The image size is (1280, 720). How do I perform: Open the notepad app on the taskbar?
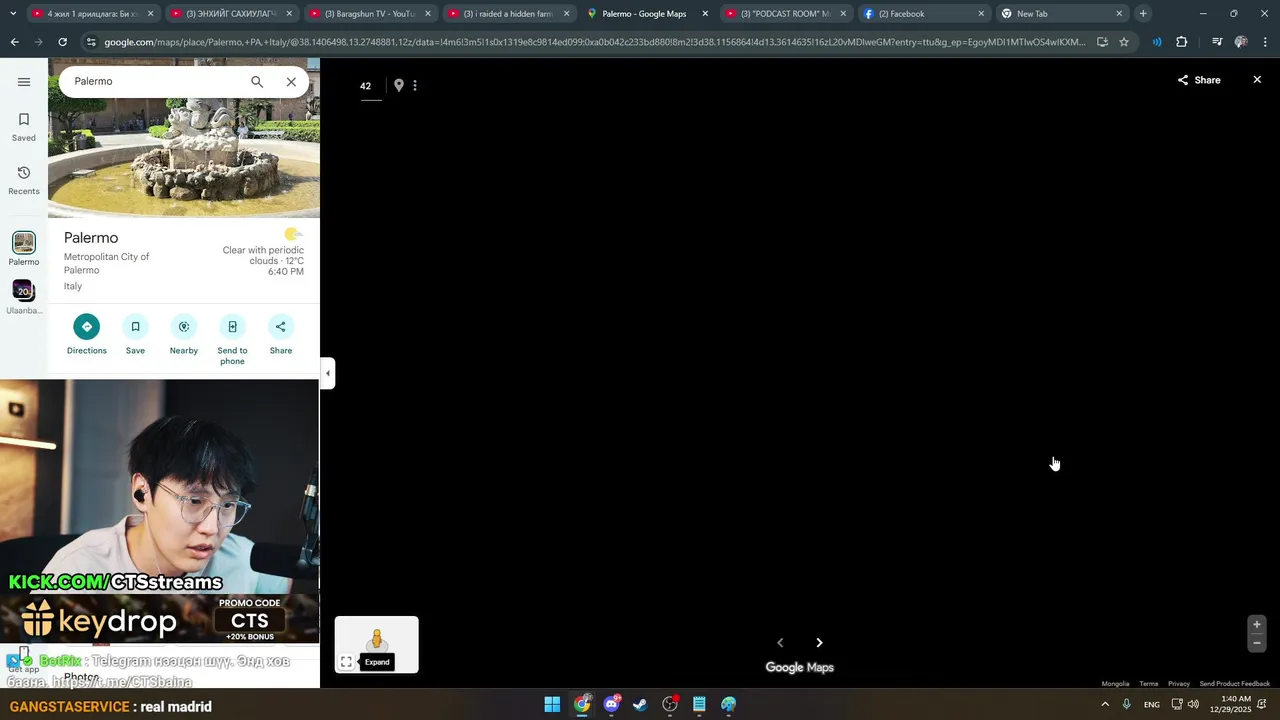coord(699,705)
